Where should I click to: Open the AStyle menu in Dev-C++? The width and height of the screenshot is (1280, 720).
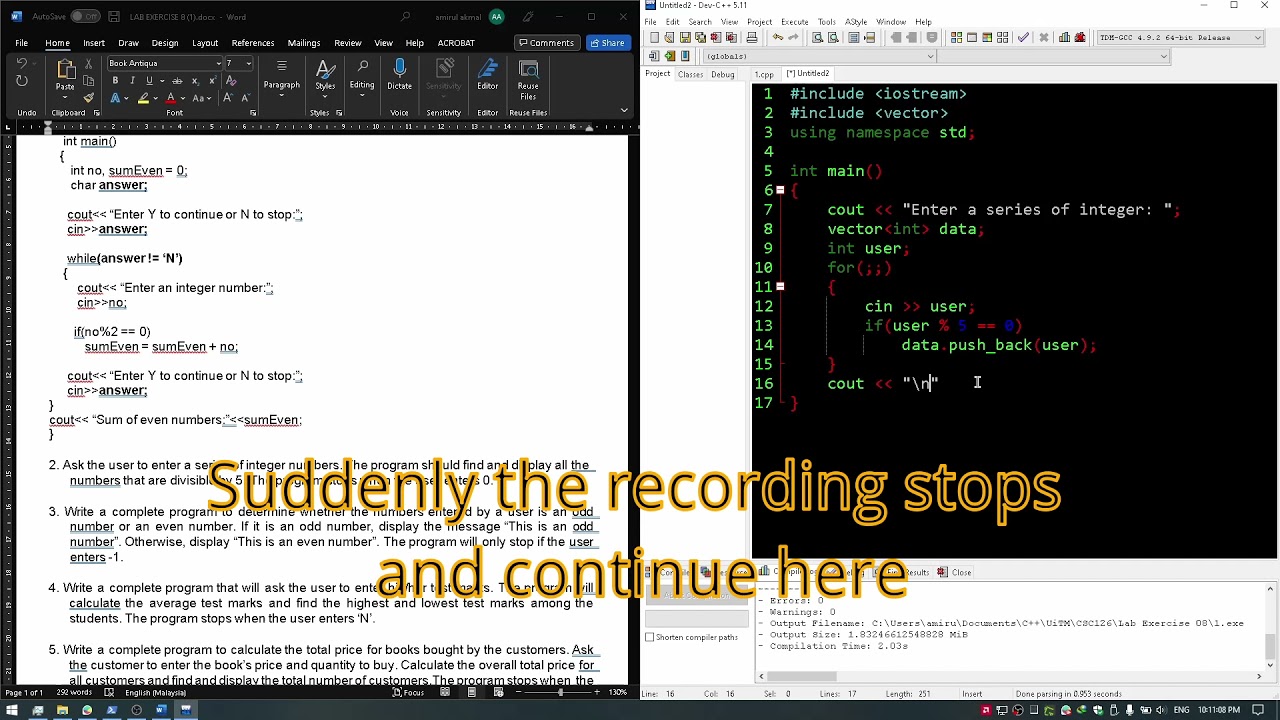click(x=856, y=22)
